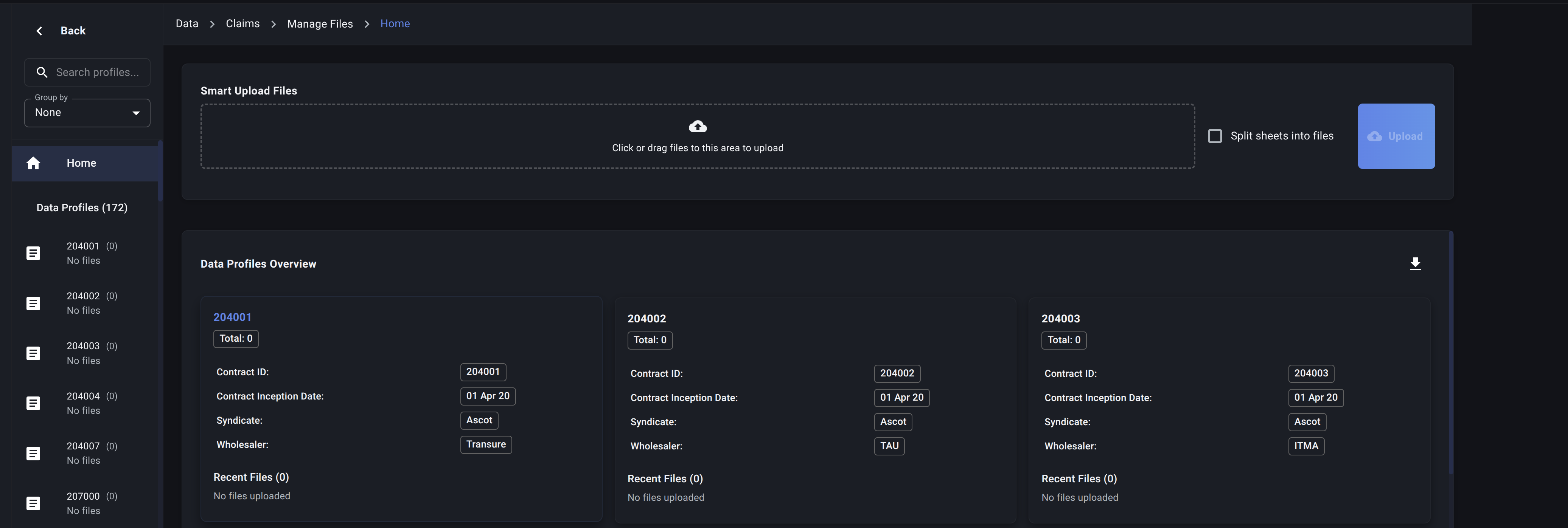1568x528 pixels.
Task: Click the Group by dropdown arrow
Action: [136, 113]
